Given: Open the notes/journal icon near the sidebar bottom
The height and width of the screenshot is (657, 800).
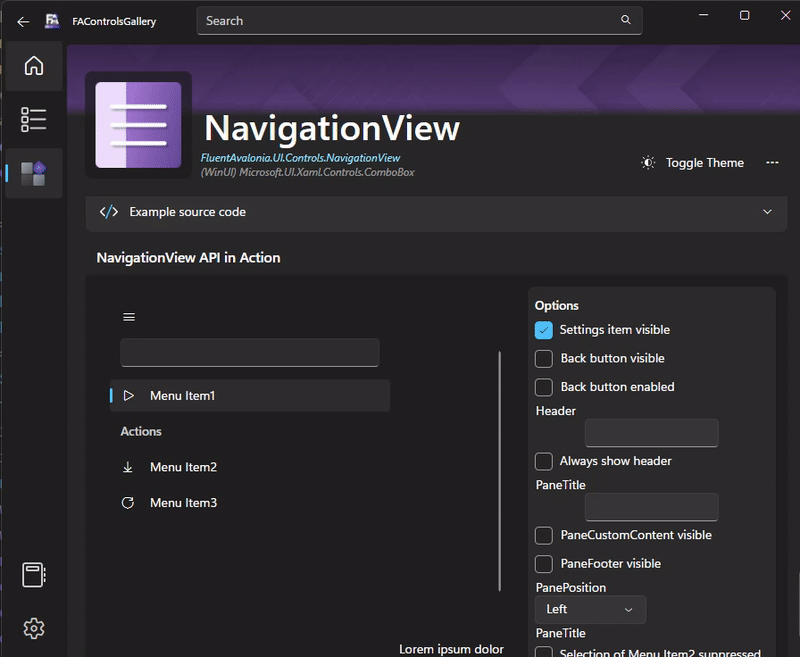Looking at the screenshot, I should 33,575.
